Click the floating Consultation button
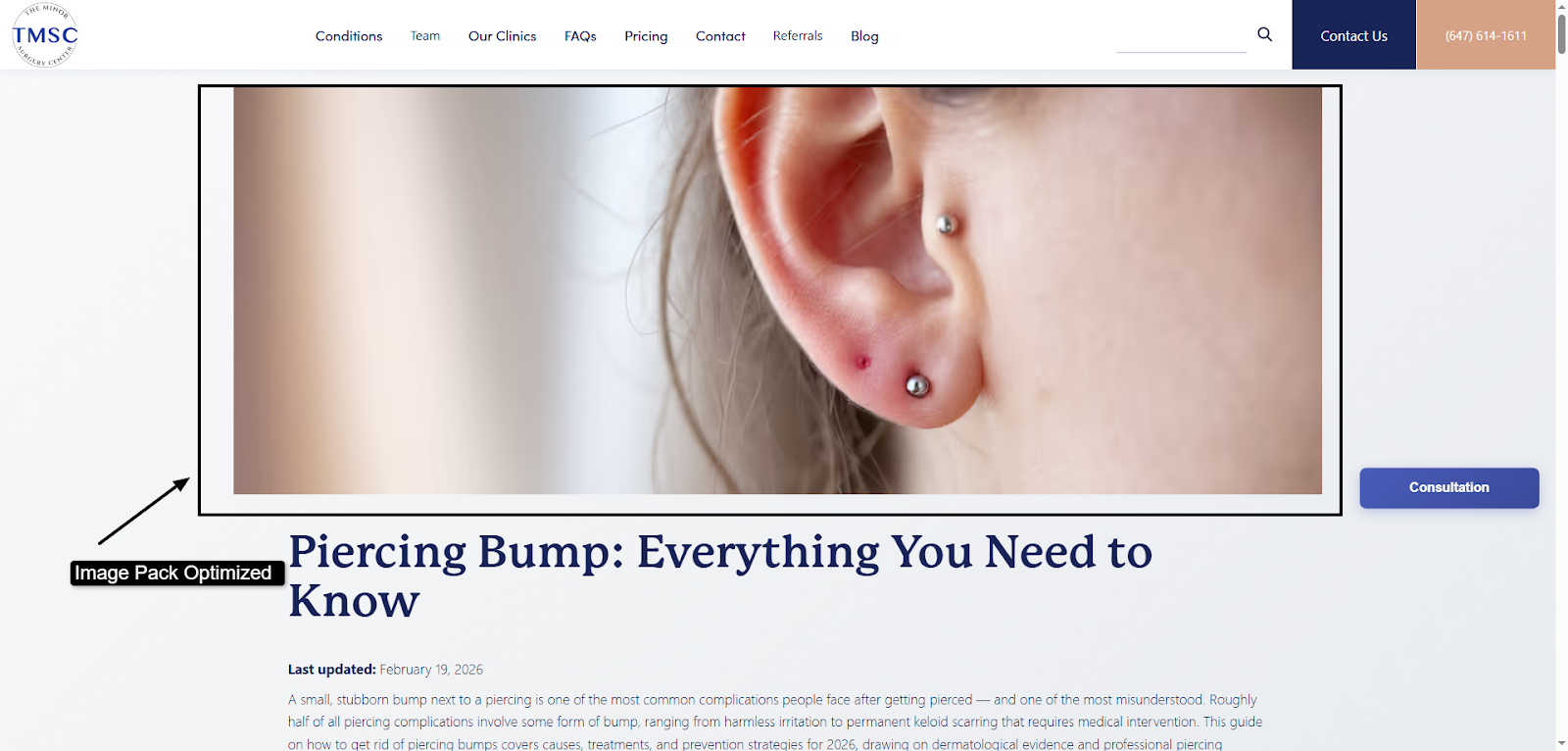 [x=1448, y=487]
